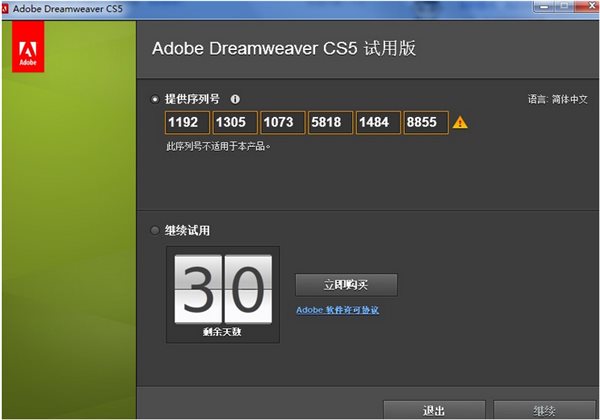600x420 pixels.
Task: Click the serial number info icon
Action: [x=235, y=99]
